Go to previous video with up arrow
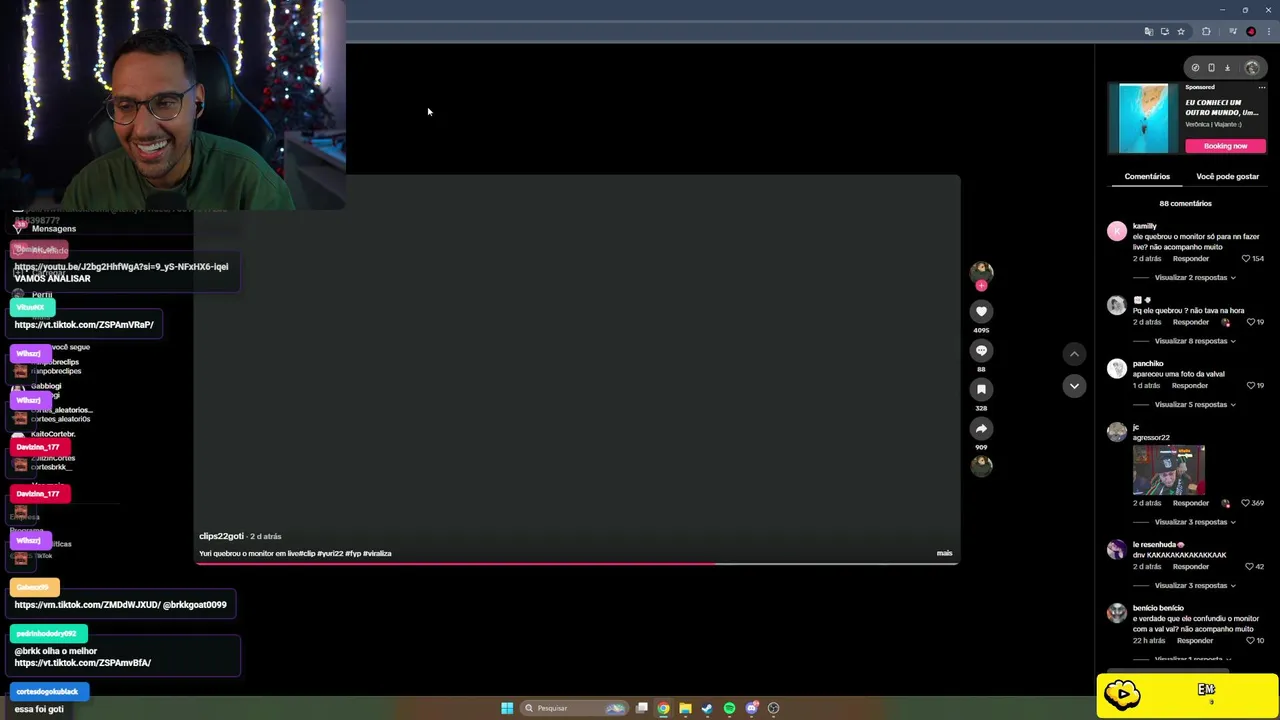 [x=1074, y=354]
